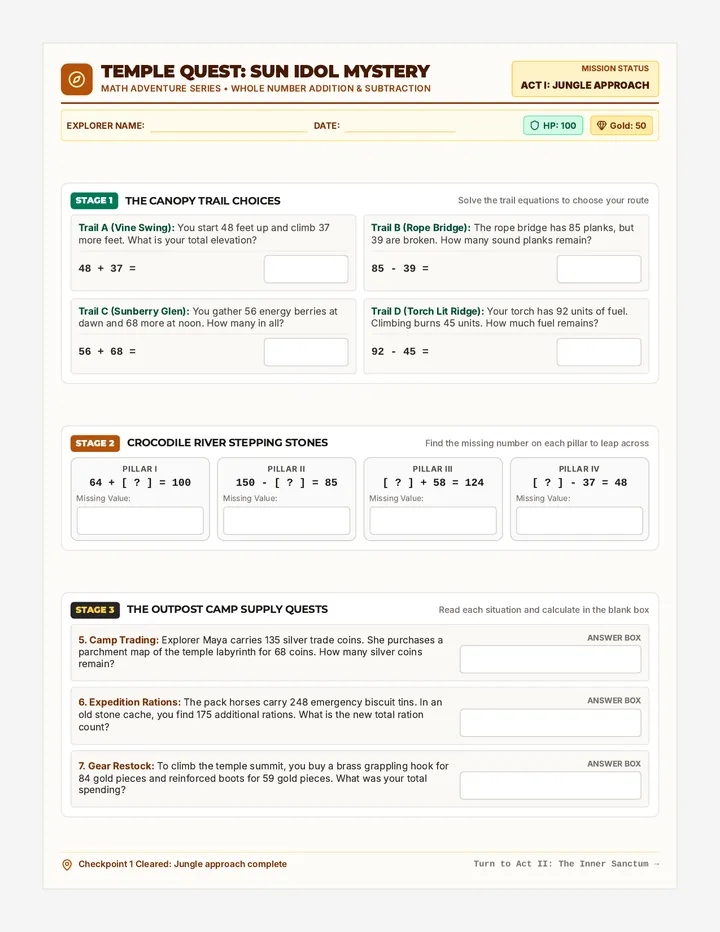This screenshot has height=932, width=720.
Task: Click the Trail A (Vine Swing) label
Action: [x=127, y=228]
